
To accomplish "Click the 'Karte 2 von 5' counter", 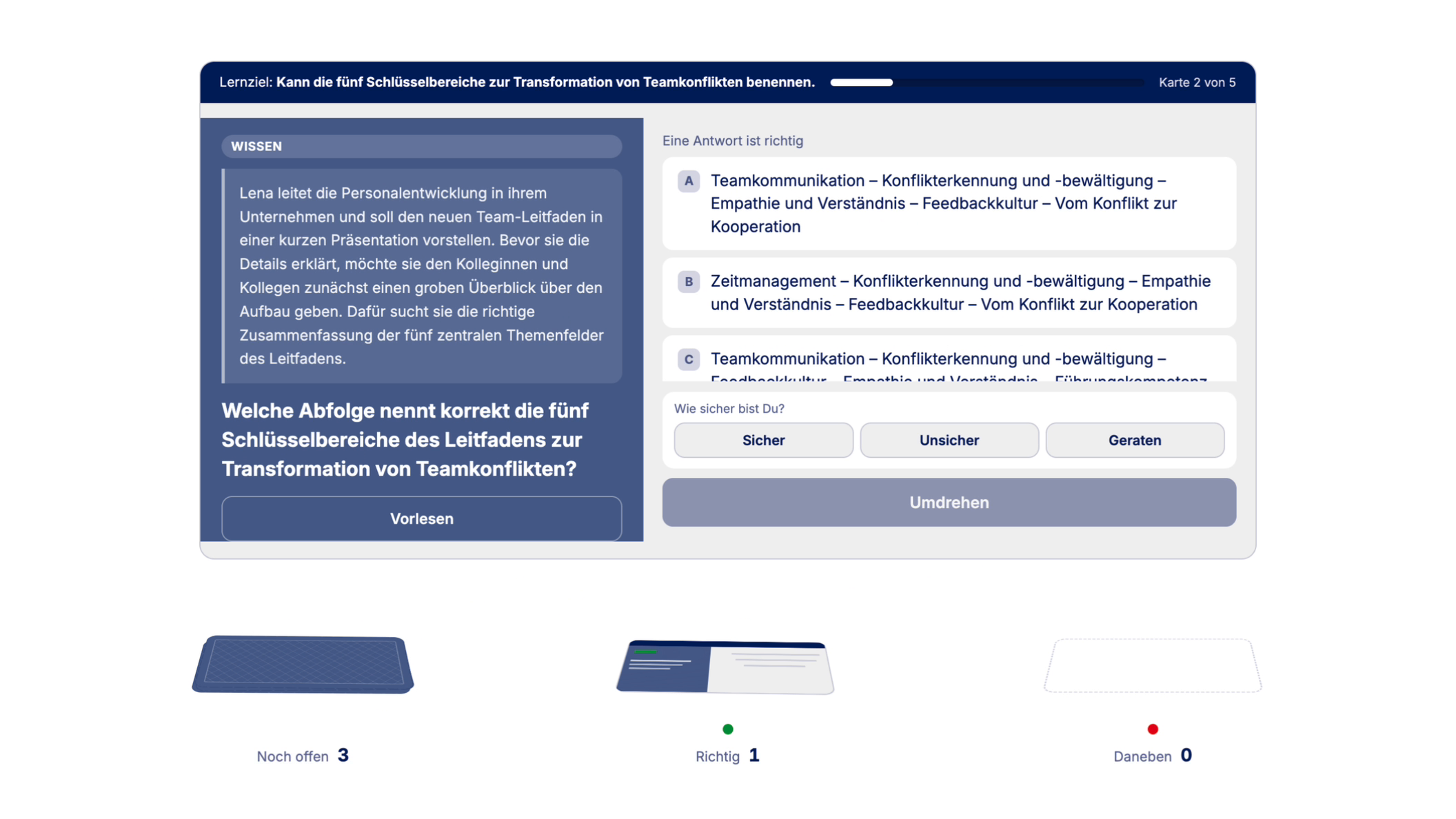I will [x=1197, y=82].
